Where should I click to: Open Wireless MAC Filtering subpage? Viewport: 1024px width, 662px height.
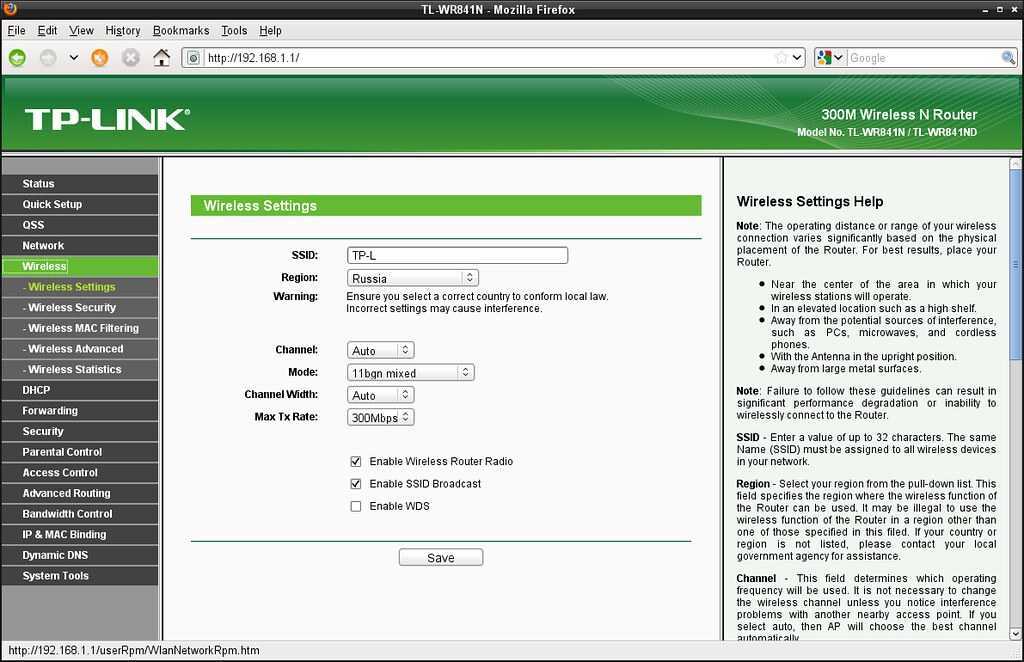click(x=80, y=328)
